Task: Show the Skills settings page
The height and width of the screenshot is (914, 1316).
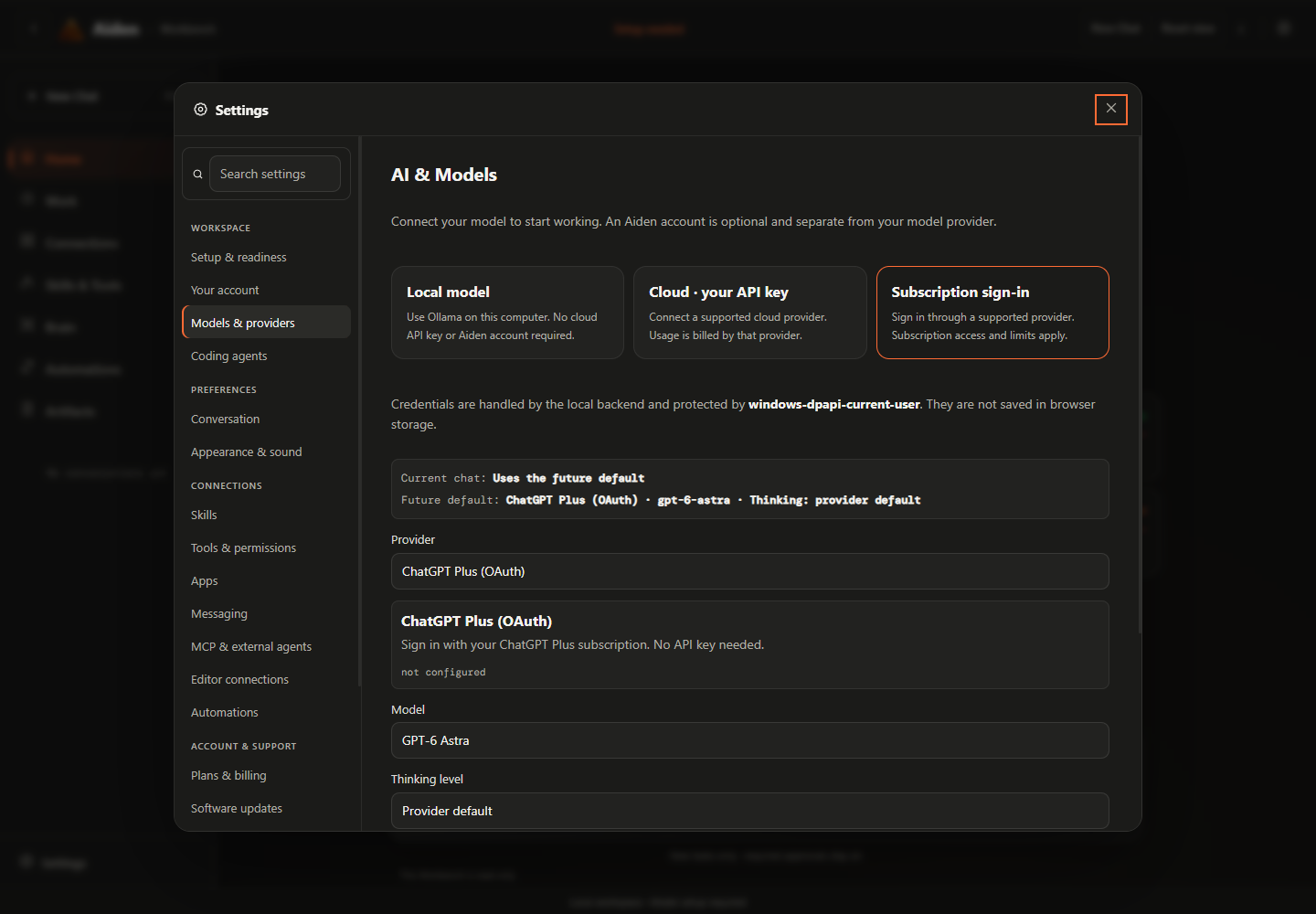Action: [x=267, y=515]
